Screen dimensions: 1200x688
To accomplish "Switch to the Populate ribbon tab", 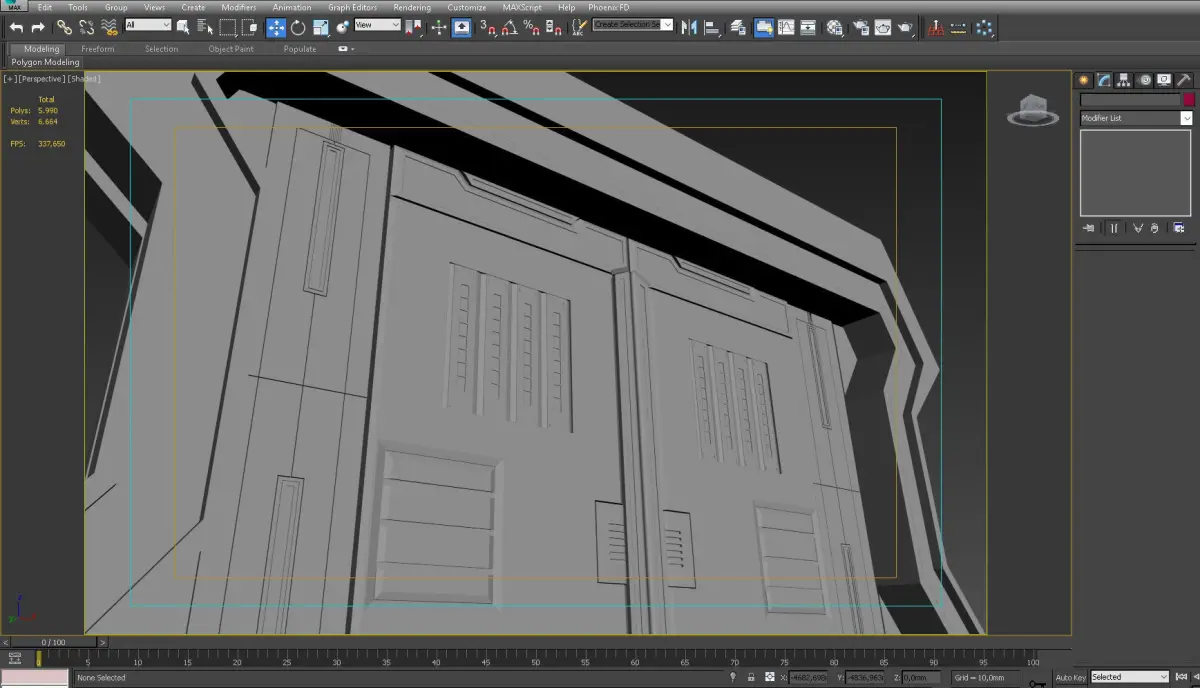I will pyautogui.click(x=300, y=49).
